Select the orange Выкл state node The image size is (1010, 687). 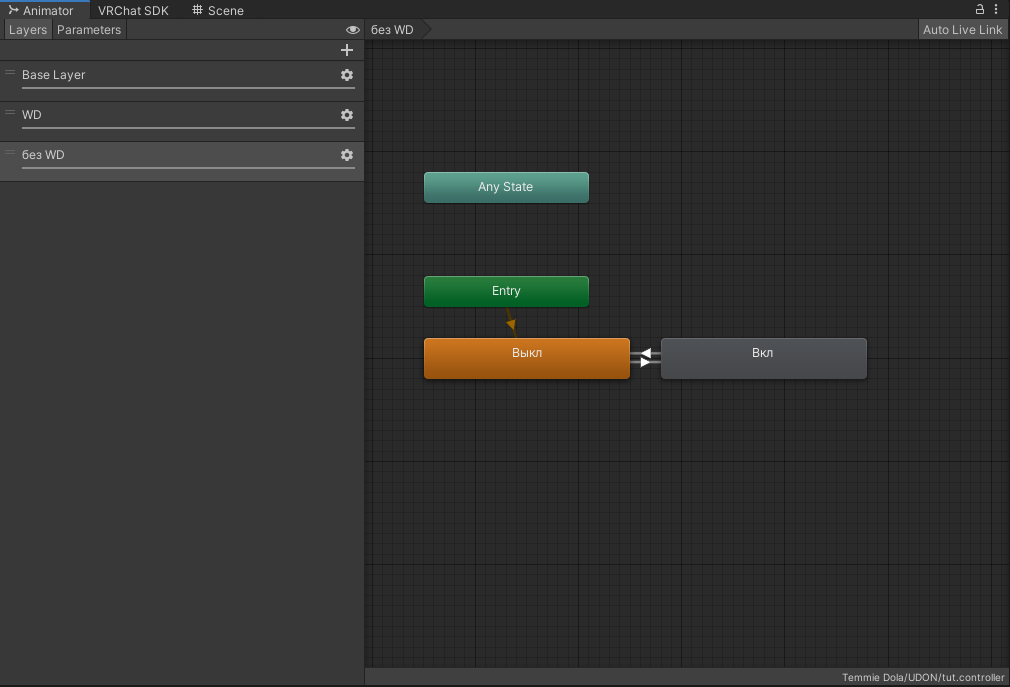coord(526,358)
